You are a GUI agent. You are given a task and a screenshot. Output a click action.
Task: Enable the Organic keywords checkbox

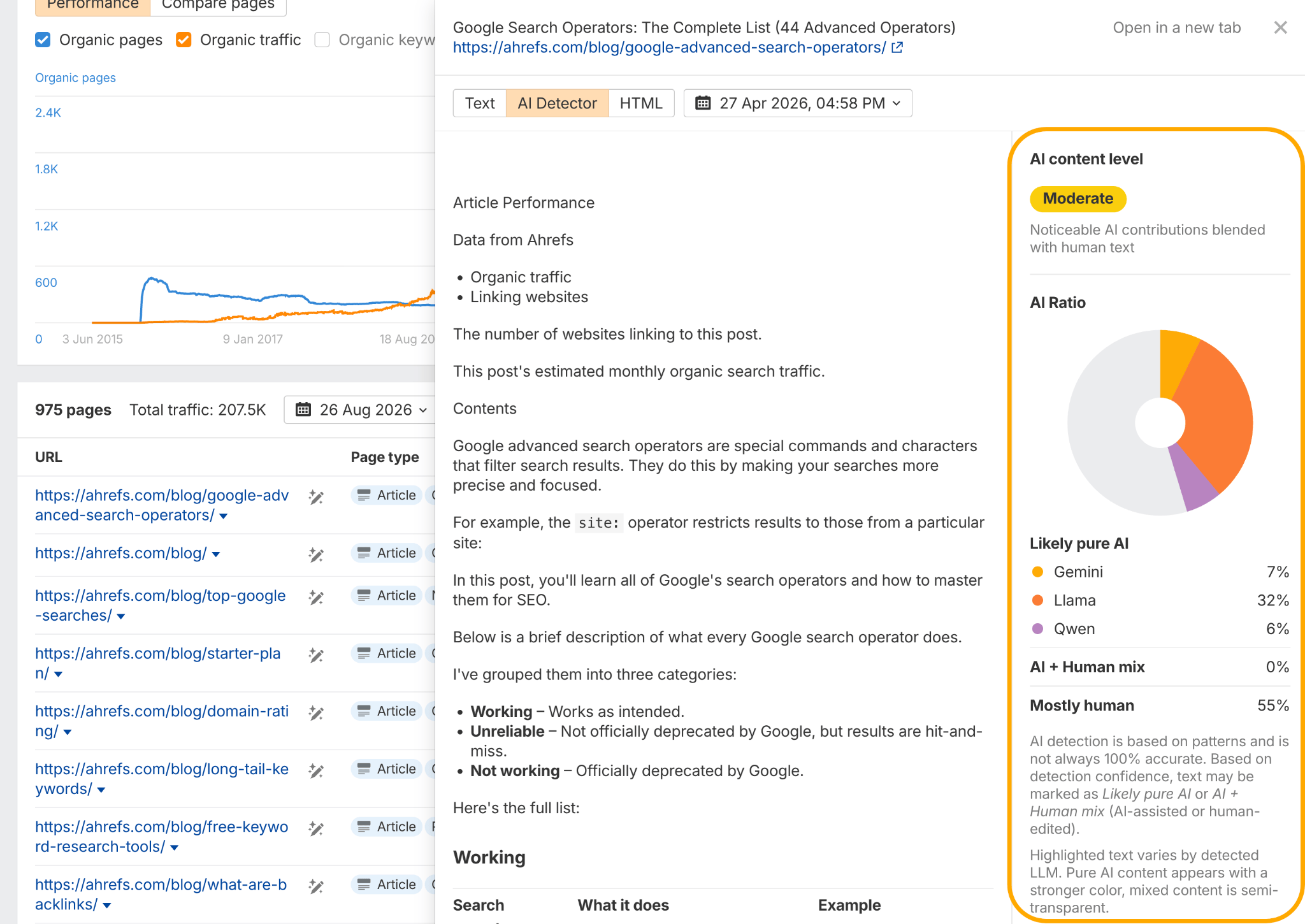[322, 40]
